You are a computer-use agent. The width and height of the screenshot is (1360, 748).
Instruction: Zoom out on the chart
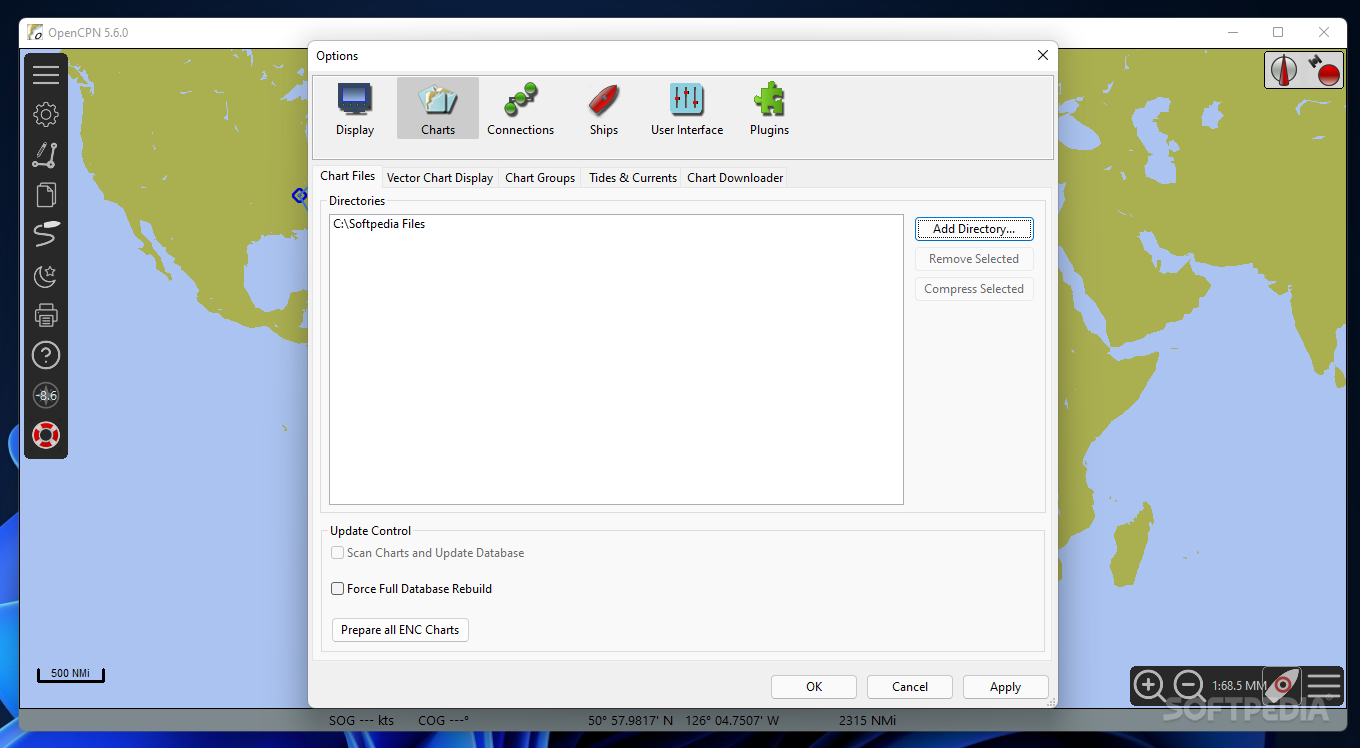(x=1188, y=686)
